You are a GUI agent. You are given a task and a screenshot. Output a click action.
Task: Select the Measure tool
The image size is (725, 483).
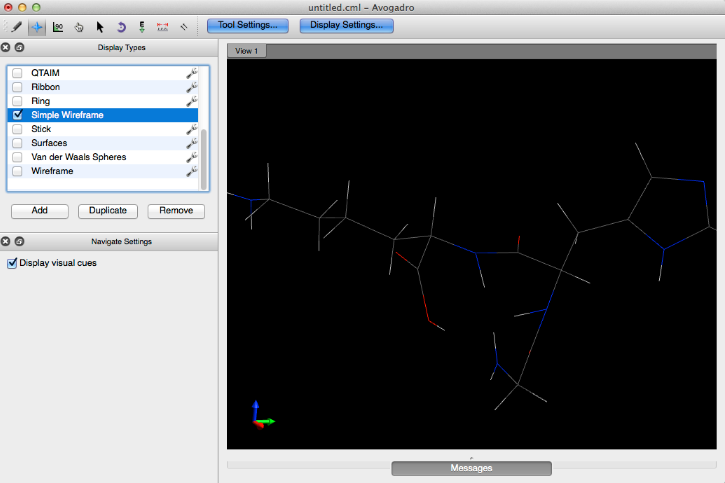pos(163,26)
